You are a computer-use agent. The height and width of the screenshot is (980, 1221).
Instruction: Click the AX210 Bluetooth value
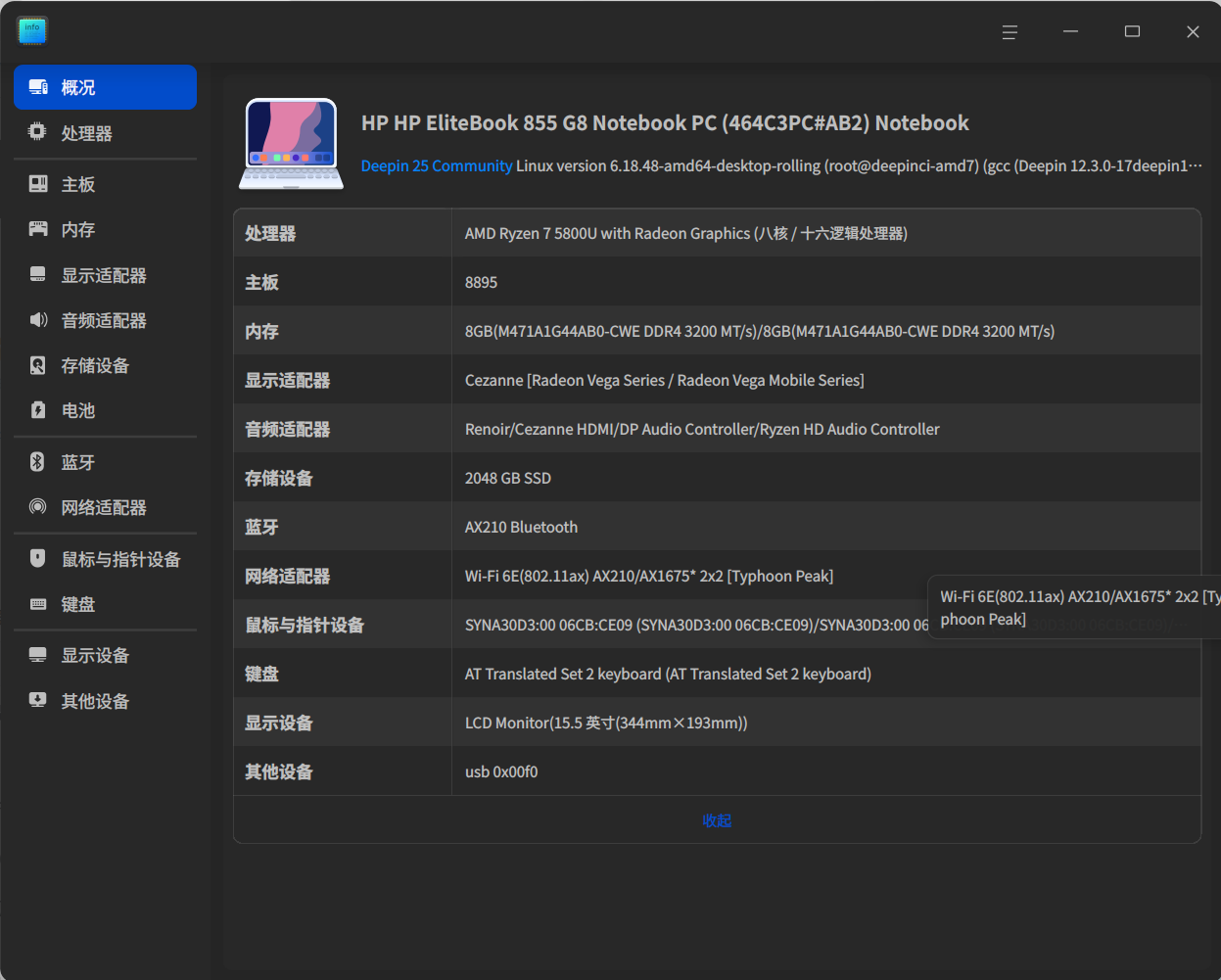pyautogui.click(x=521, y=527)
